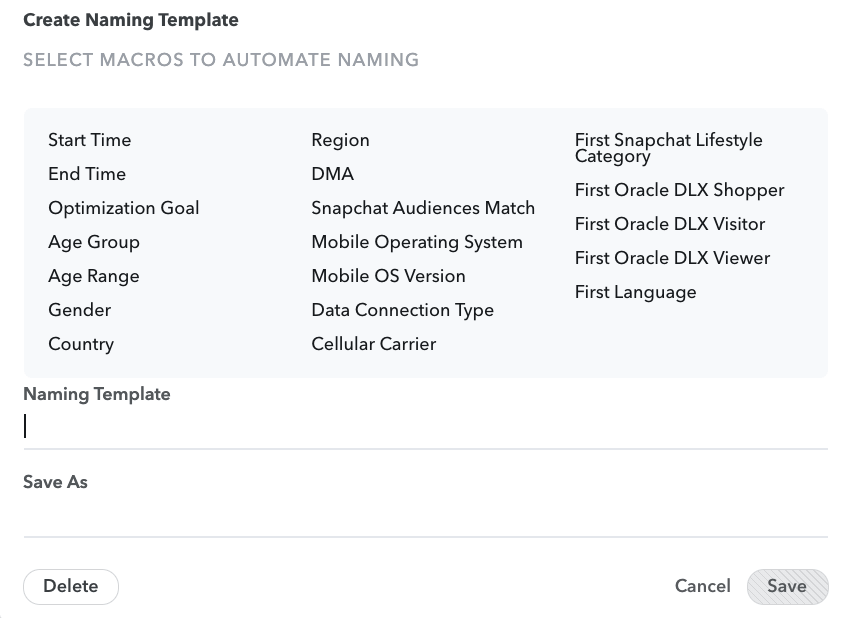Viewport: 850px width, 618px height.
Task: Insert the Start Time macro
Action: (90, 140)
